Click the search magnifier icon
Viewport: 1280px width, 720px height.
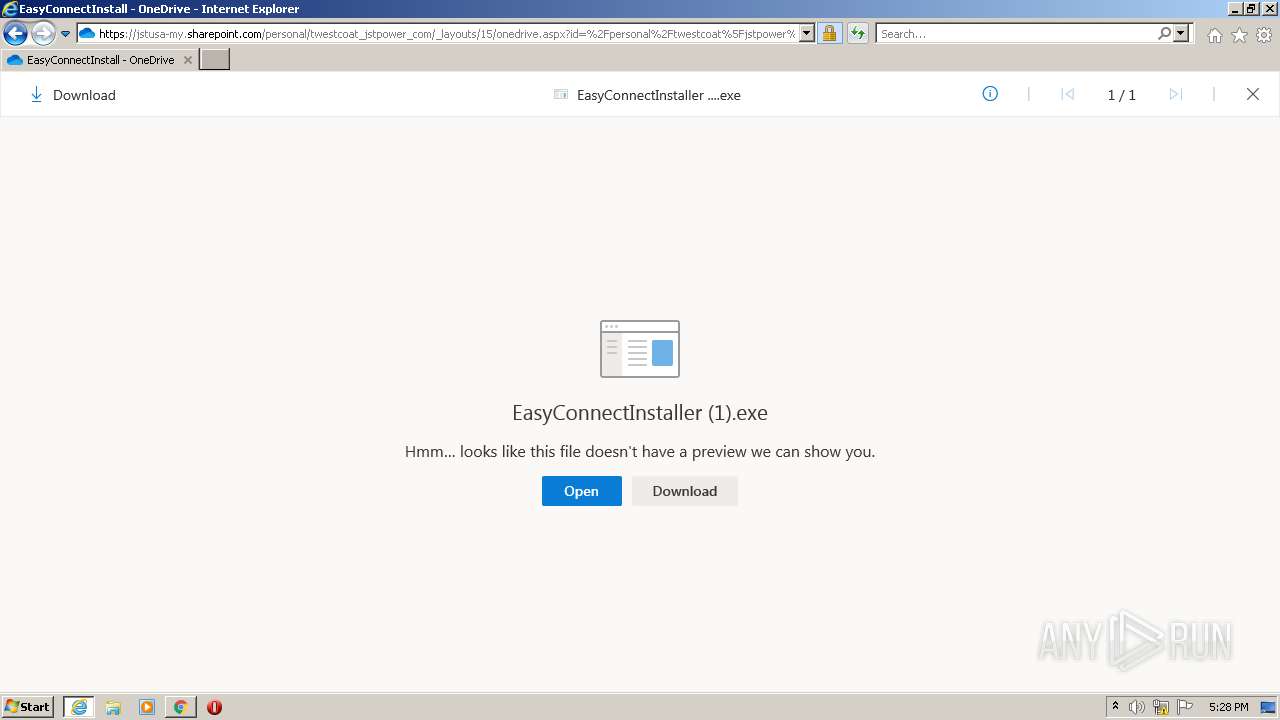click(x=1164, y=34)
